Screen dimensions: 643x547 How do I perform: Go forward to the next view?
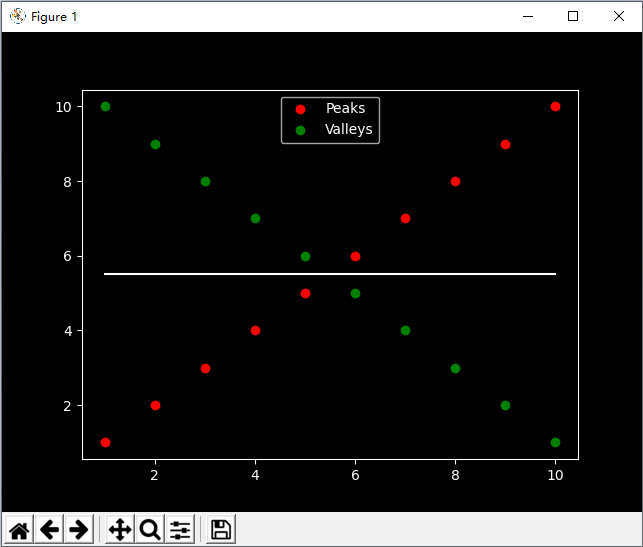coord(79,529)
